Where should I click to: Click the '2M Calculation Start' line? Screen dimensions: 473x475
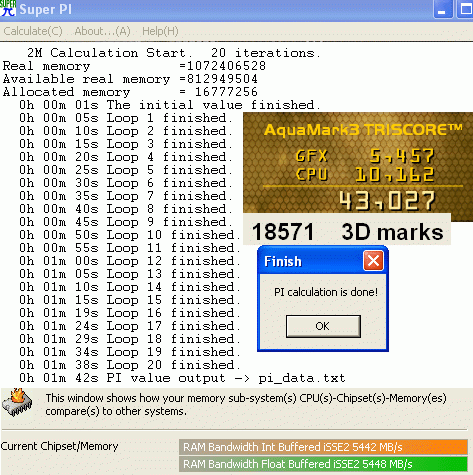[174, 53]
